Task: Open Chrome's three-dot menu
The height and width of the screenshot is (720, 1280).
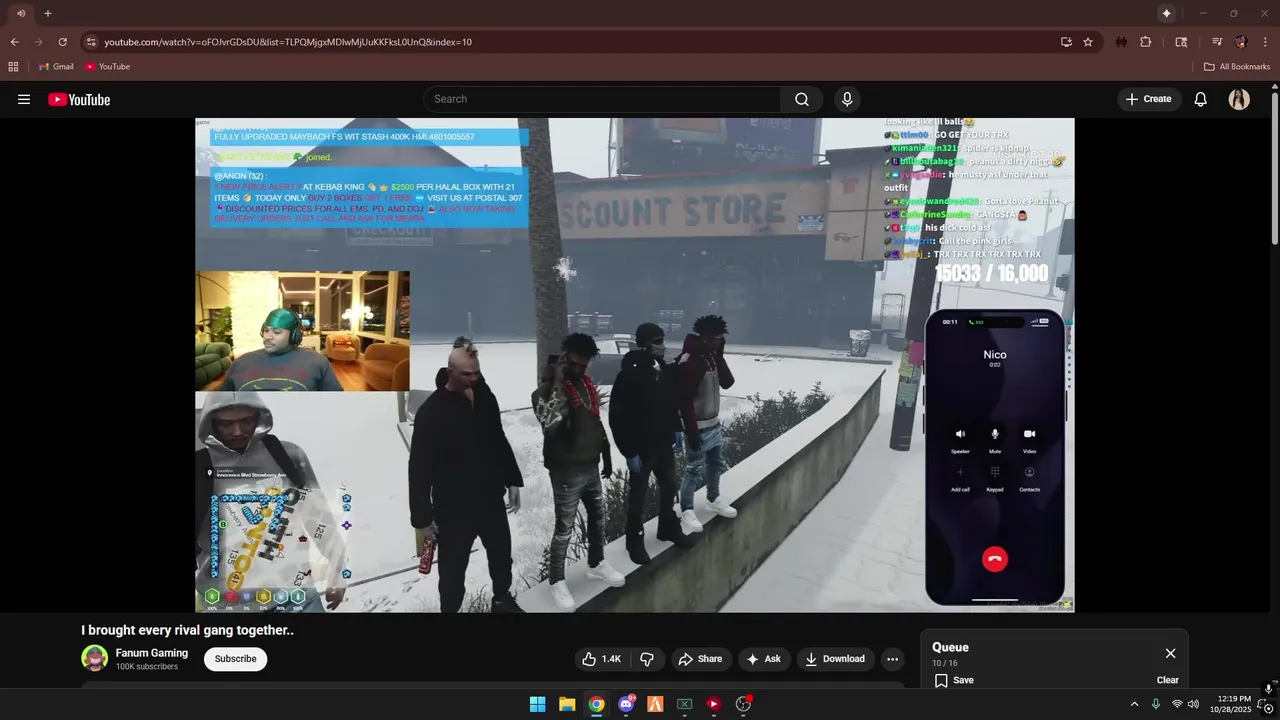Action: [x=1265, y=42]
